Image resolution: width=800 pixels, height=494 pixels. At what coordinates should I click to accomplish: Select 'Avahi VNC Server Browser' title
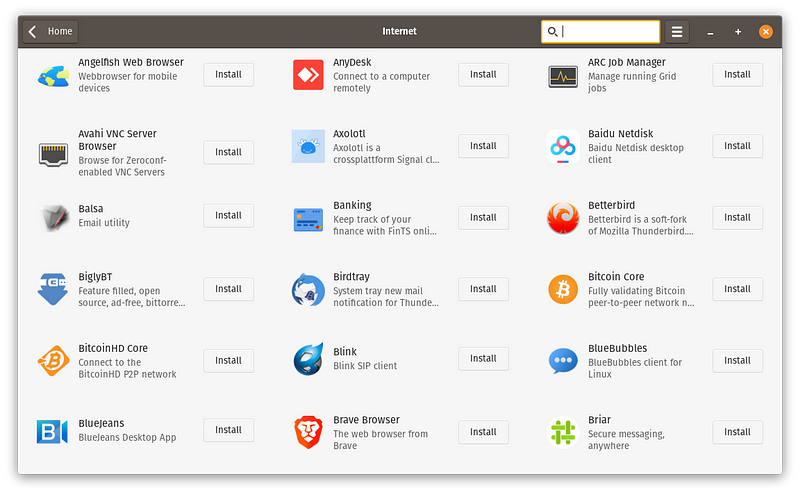point(117,140)
